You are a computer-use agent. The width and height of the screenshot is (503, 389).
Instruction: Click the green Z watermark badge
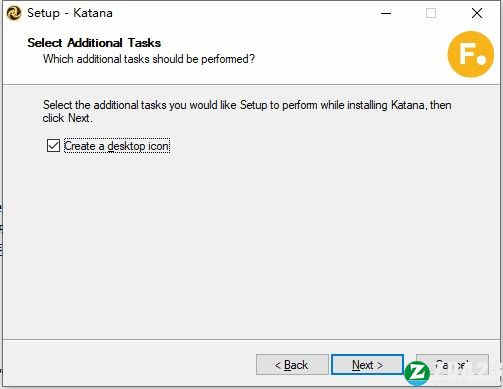click(x=417, y=373)
